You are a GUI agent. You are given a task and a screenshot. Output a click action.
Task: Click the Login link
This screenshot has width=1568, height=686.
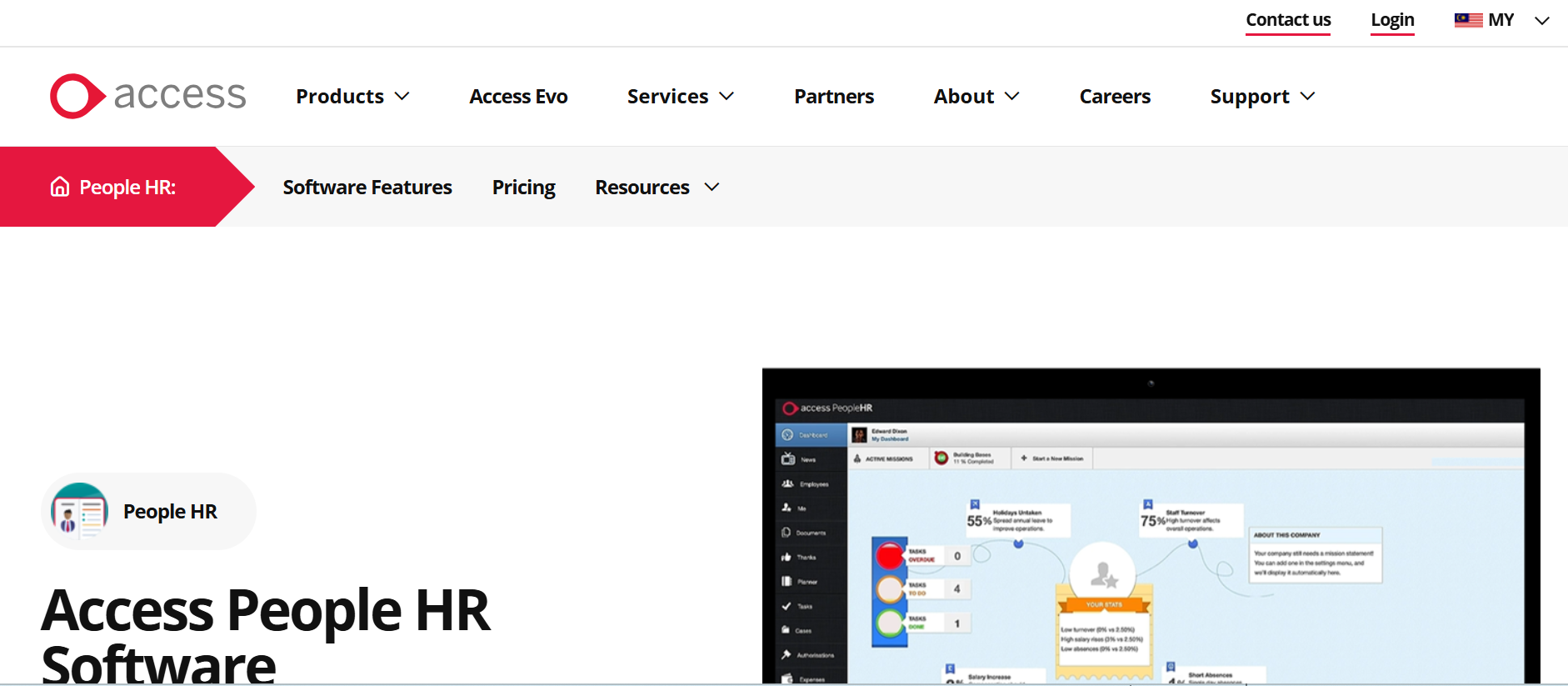1392,20
